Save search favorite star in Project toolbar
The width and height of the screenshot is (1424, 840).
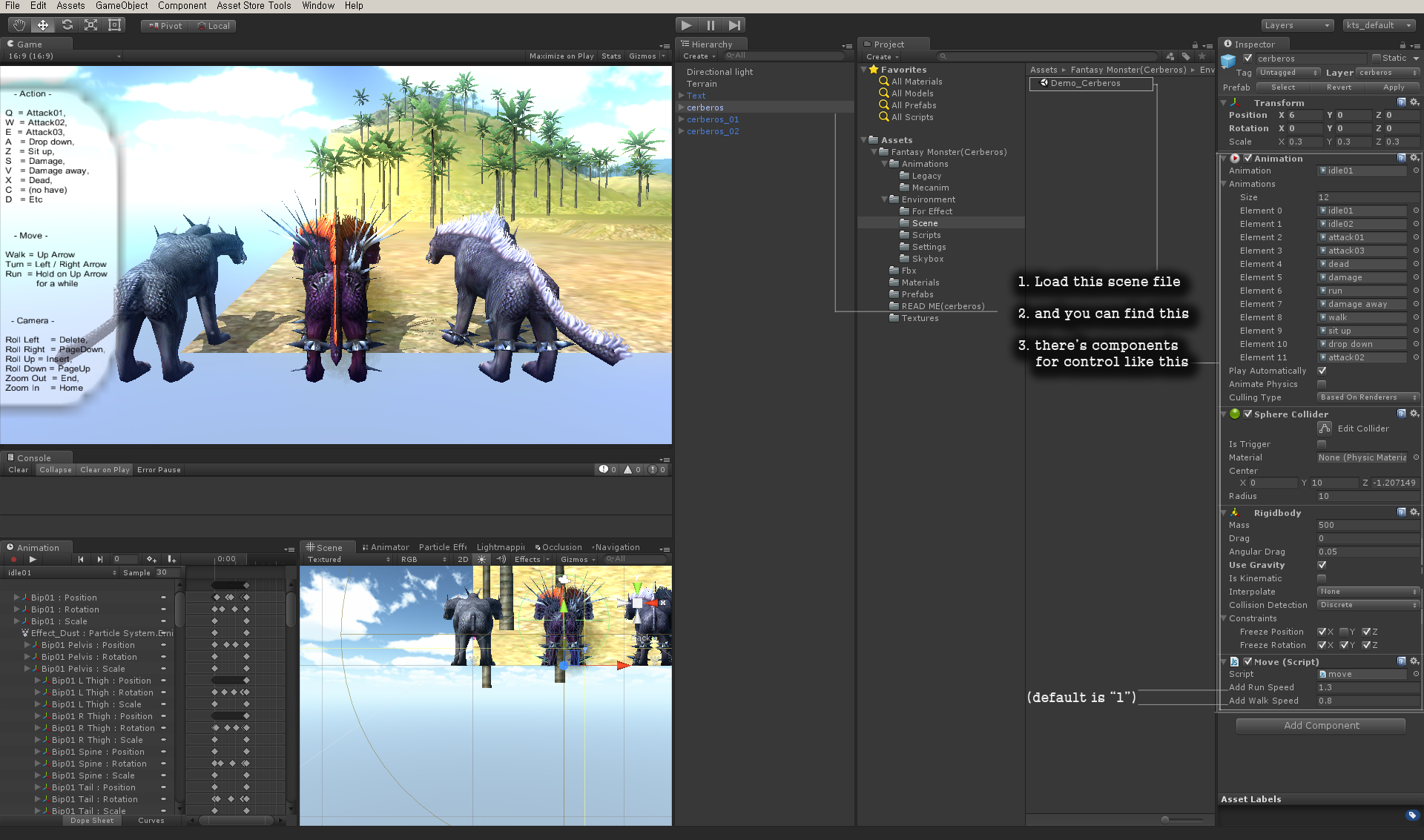[x=1202, y=56]
